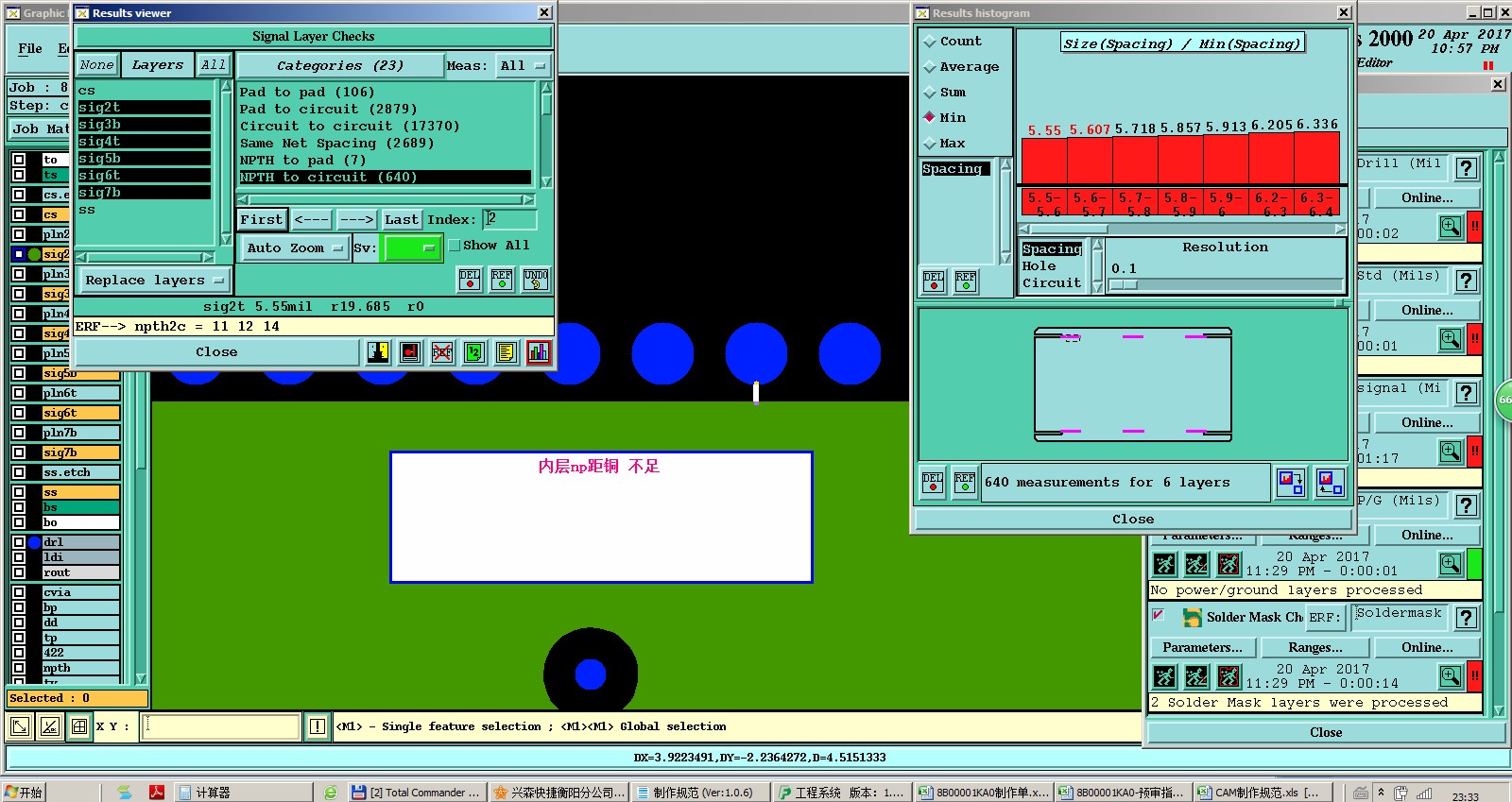Enable the Show All checkbox
This screenshot has width=1512, height=802.
click(455, 246)
